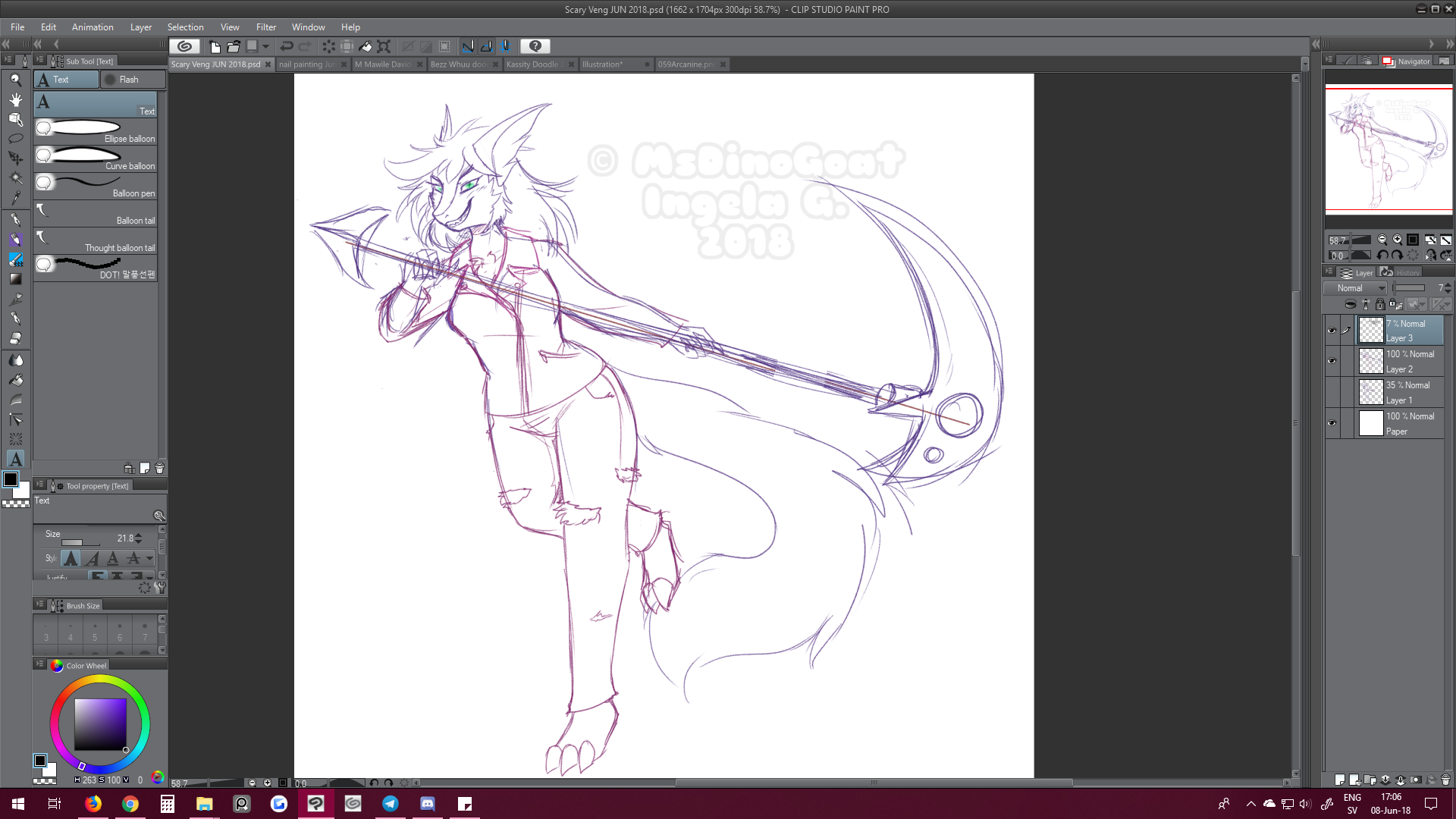Switch to the History tab
1456x819 pixels.
[x=1401, y=273]
